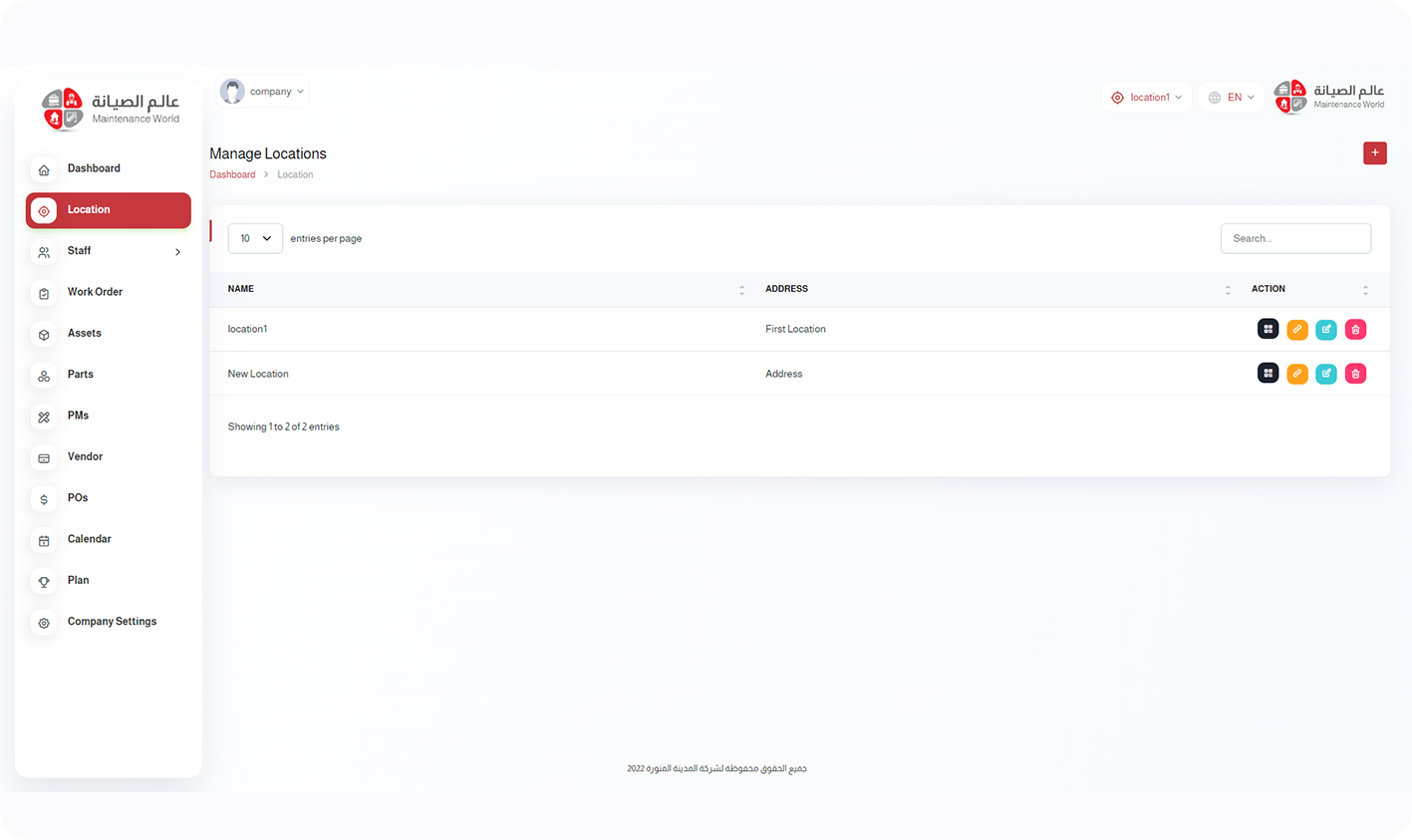Click the Calendar icon in sidebar
The height and width of the screenshot is (840, 1412).
pos(44,540)
